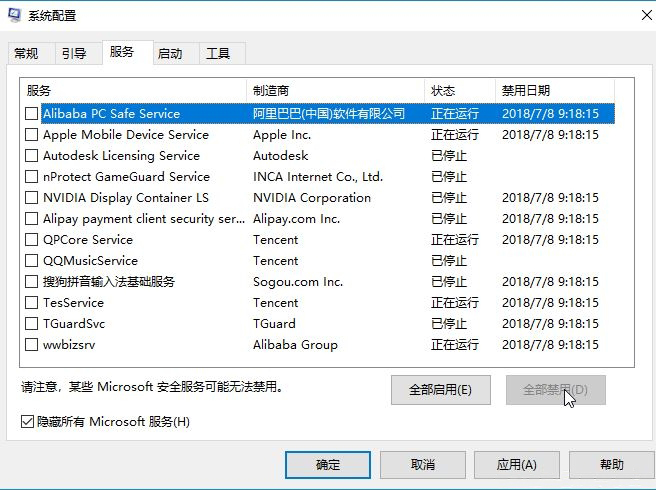Select the Apple Mobile Device Service row name
Viewport: 656px width, 490px height.
tap(126, 135)
